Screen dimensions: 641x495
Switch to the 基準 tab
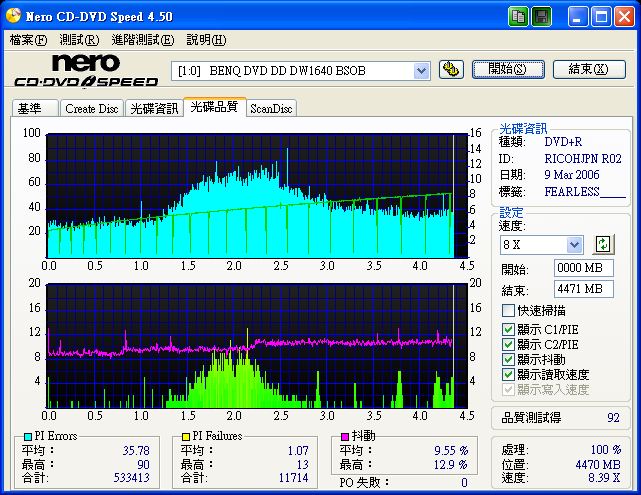point(35,109)
